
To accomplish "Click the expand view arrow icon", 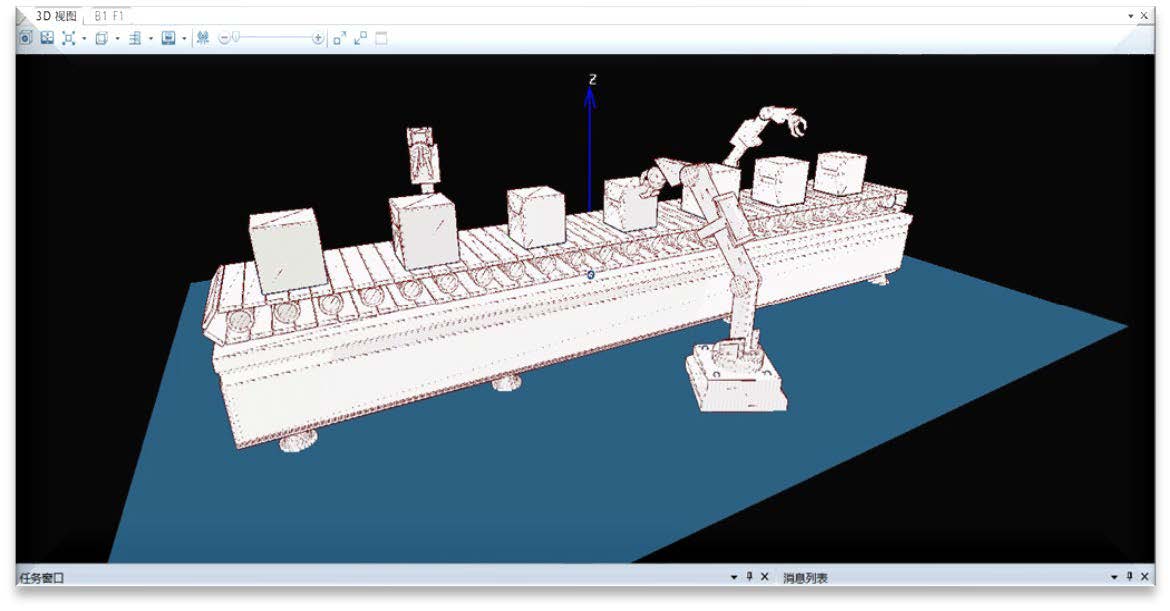I will (340, 38).
